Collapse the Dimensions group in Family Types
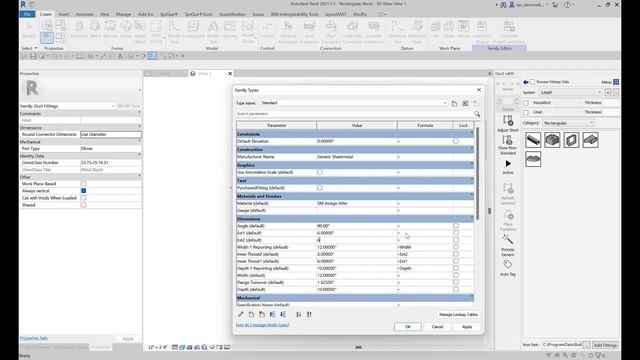 tap(472, 219)
